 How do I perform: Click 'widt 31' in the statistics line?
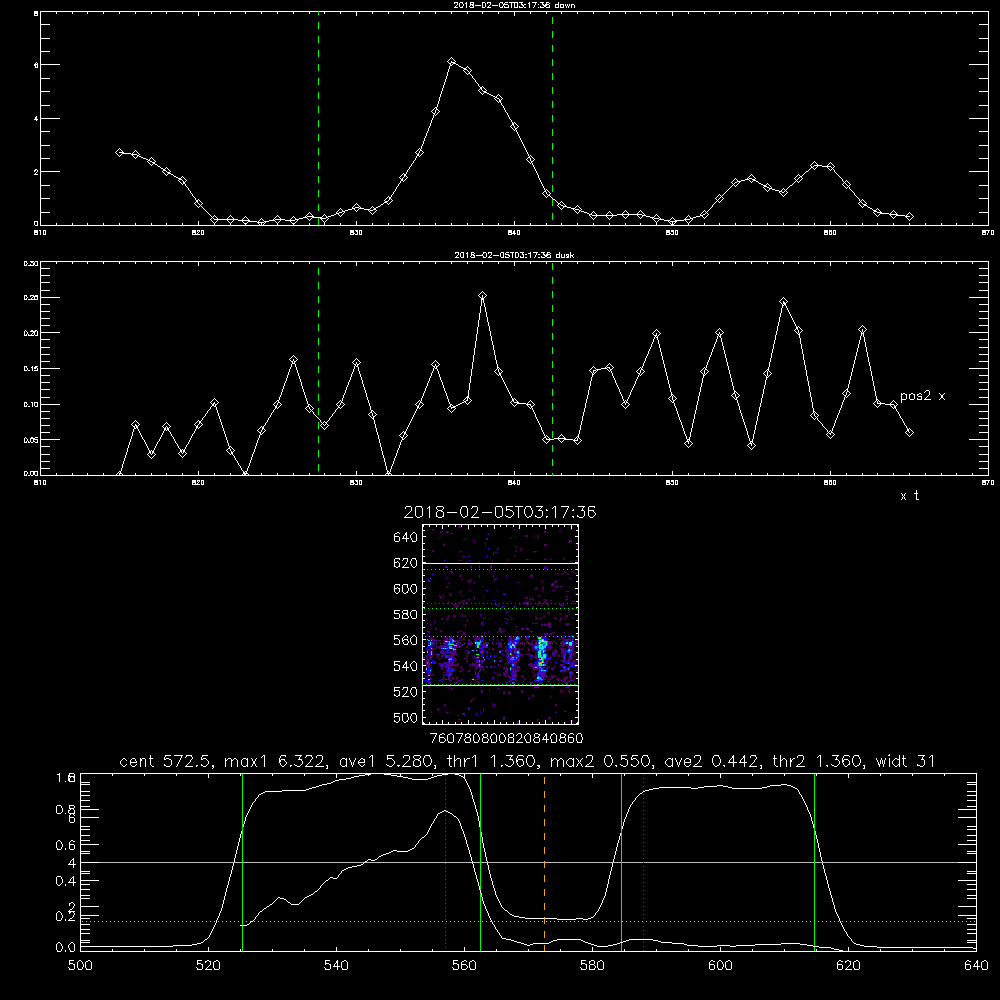(x=905, y=761)
